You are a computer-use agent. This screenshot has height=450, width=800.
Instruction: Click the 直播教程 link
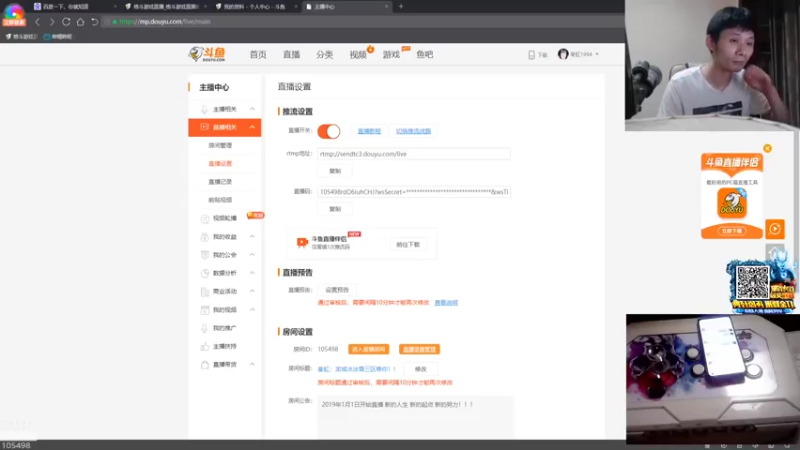[x=369, y=131]
